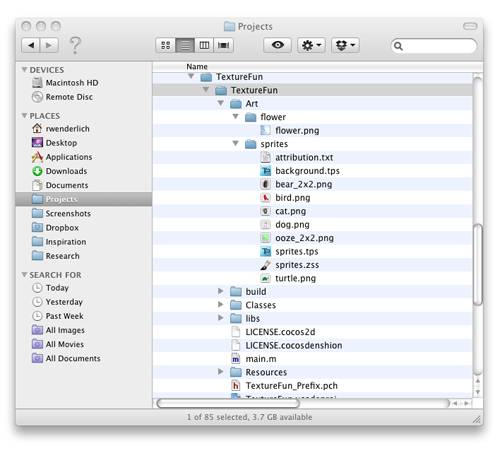
Task: Switch to list view
Action: tap(185, 45)
